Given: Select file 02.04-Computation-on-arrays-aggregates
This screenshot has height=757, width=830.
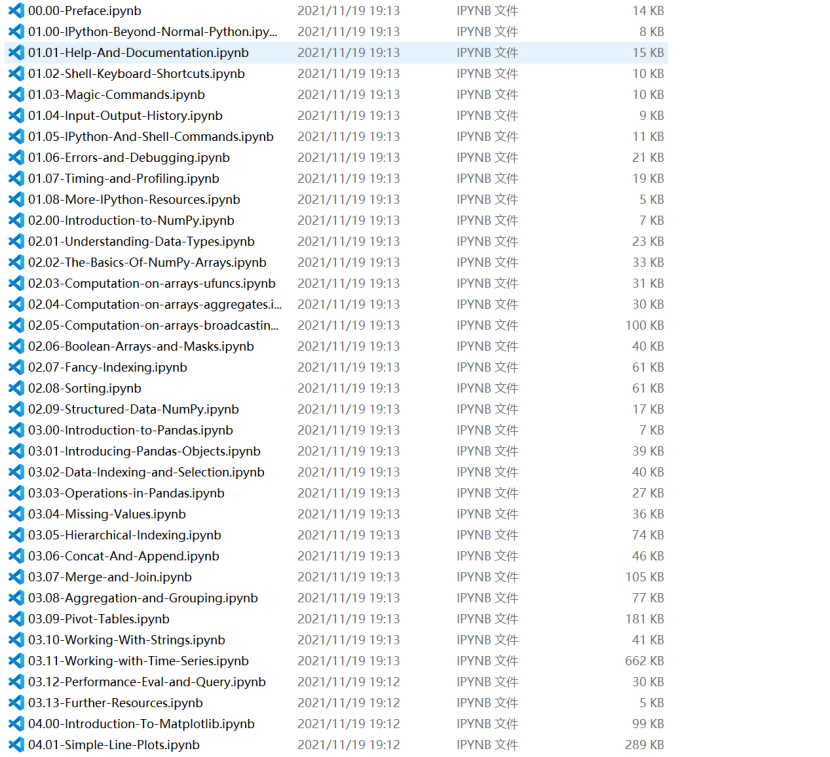Looking at the screenshot, I should 155,304.
